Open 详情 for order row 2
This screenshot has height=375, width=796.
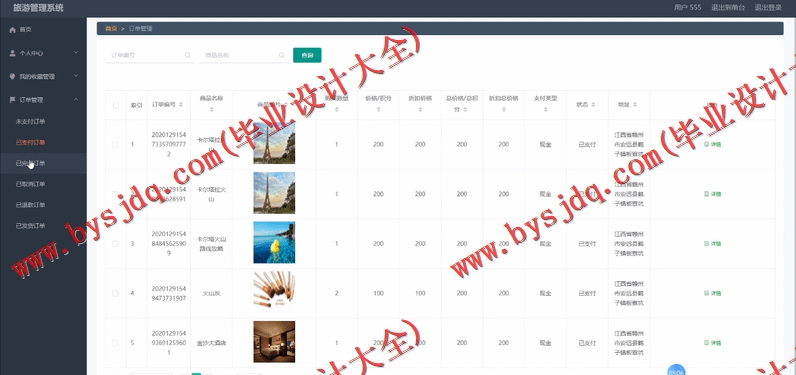click(x=713, y=194)
